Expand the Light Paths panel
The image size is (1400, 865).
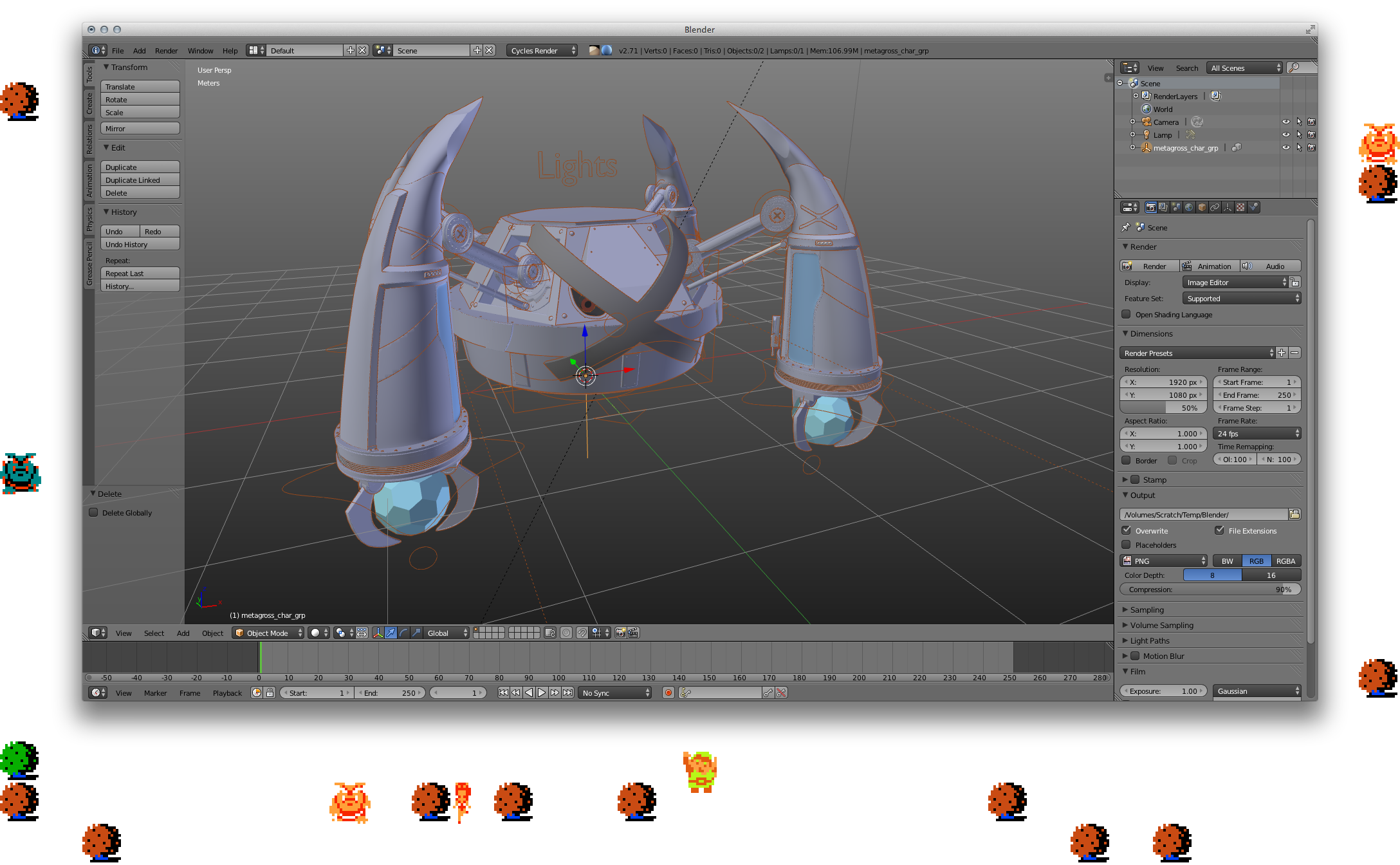pyautogui.click(x=1149, y=640)
